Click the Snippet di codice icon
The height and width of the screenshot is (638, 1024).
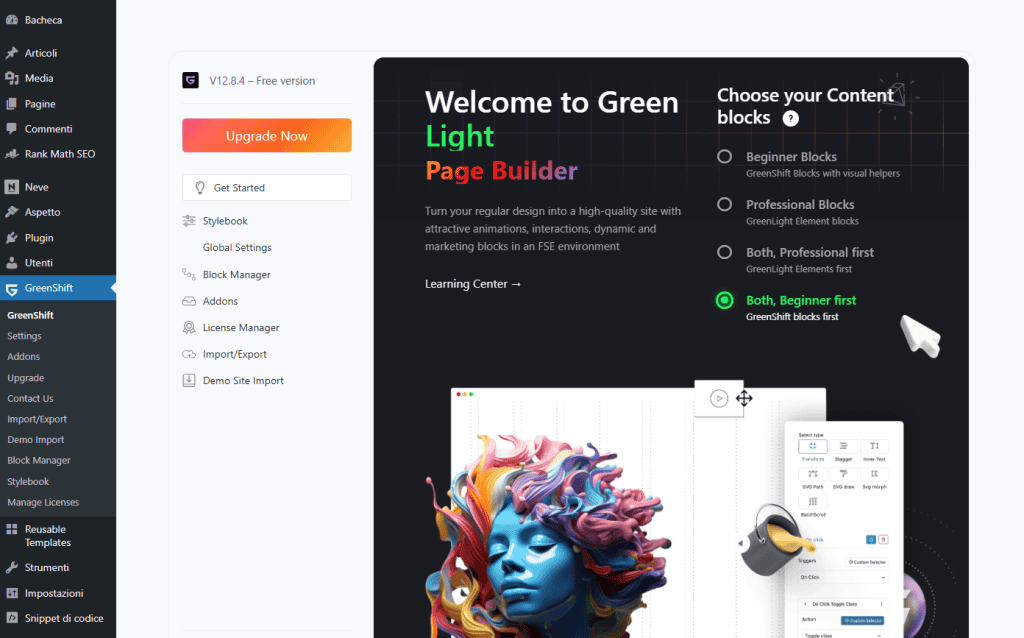pos(12,618)
